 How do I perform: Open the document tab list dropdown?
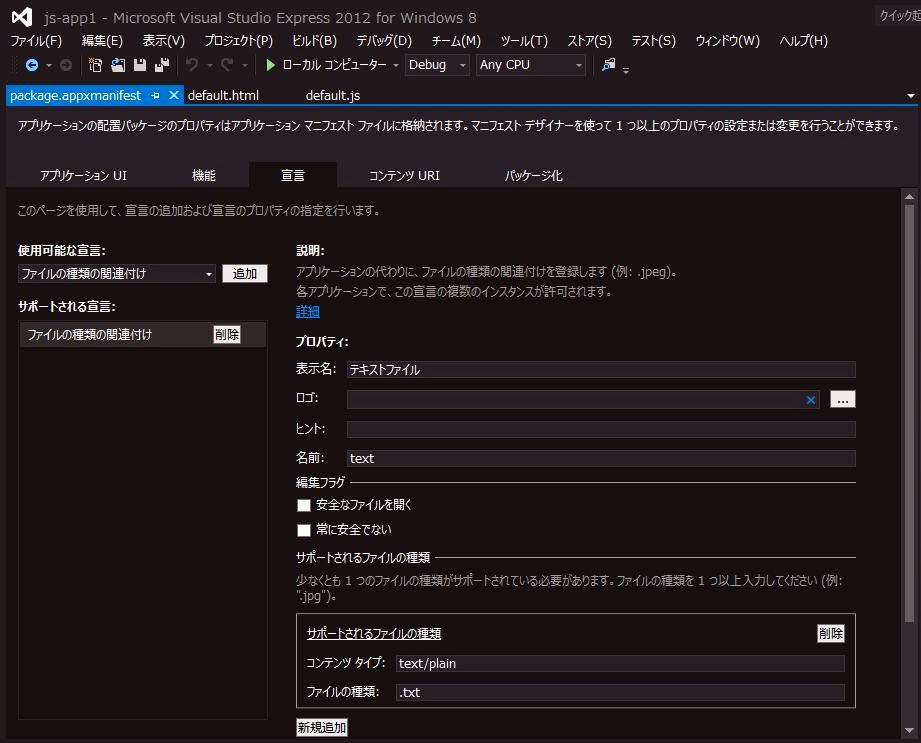[910, 96]
